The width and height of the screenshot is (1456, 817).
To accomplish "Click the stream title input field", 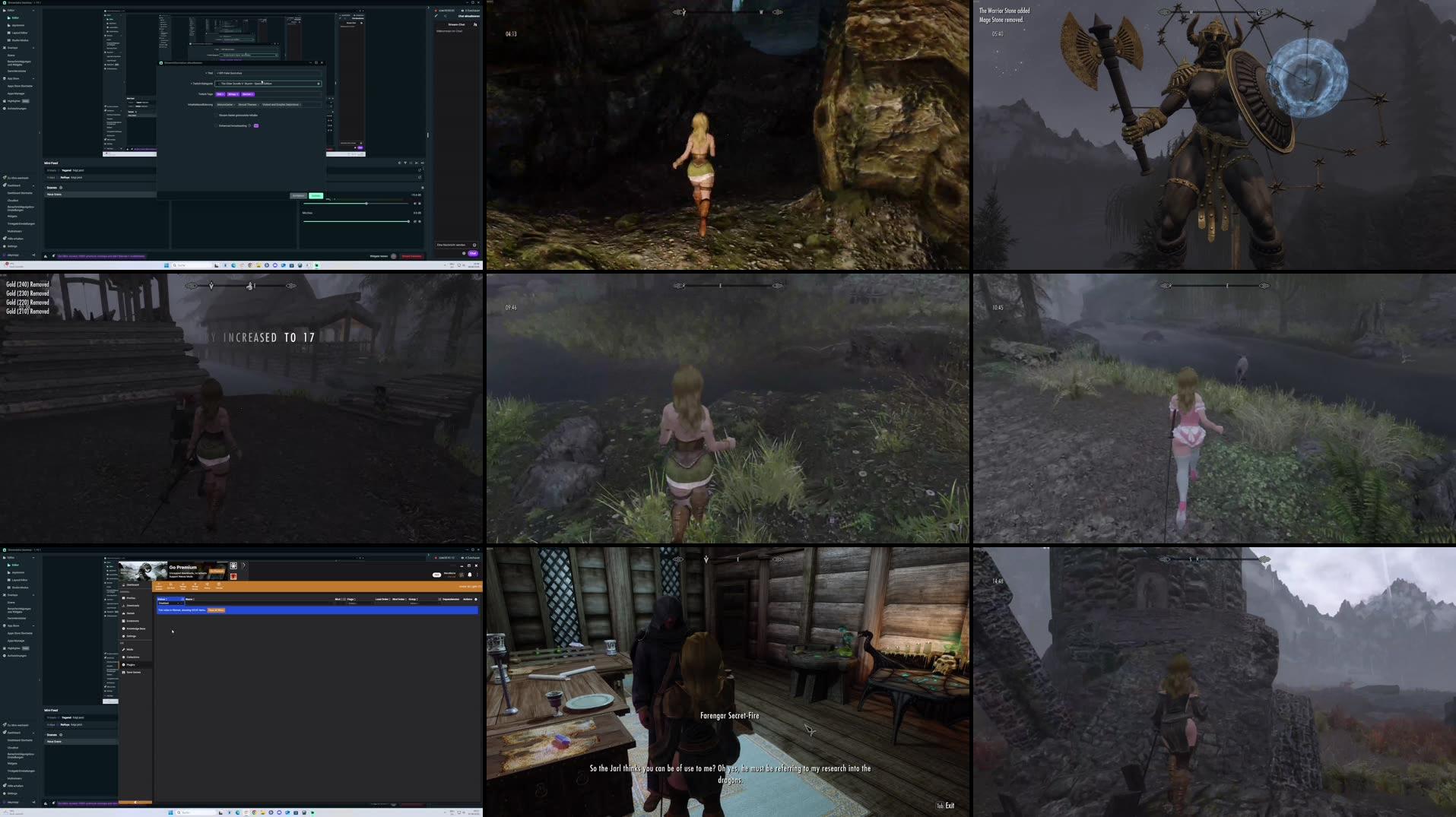I will coord(268,73).
